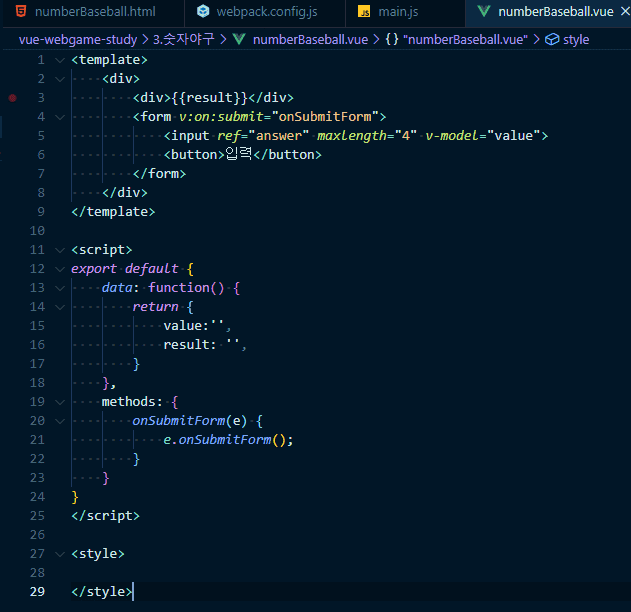The width and height of the screenshot is (631, 612).
Task: Click ref="answer" attribute on line 5
Action: point(263,136)
